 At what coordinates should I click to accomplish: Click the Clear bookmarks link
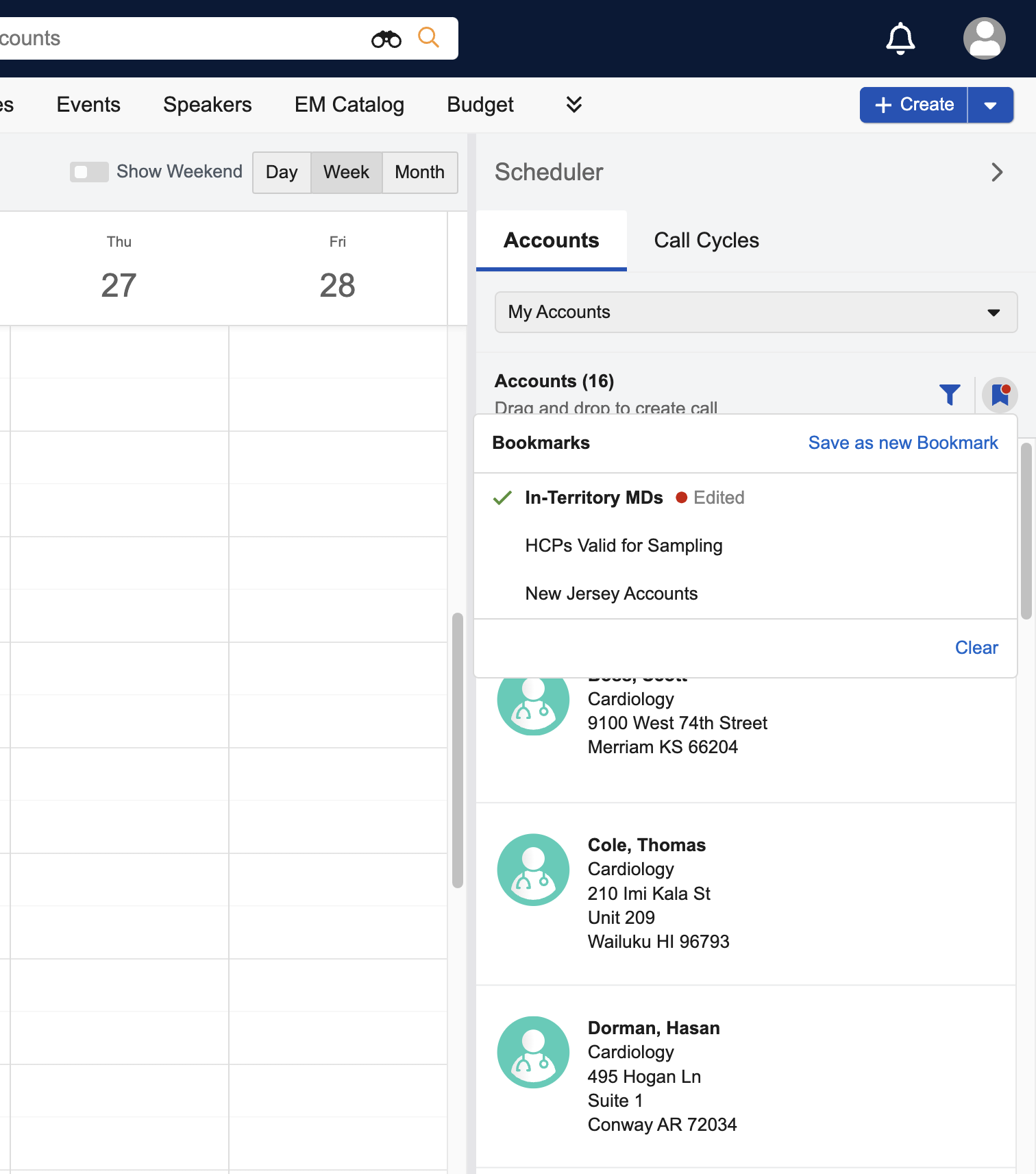pos(976,648)
